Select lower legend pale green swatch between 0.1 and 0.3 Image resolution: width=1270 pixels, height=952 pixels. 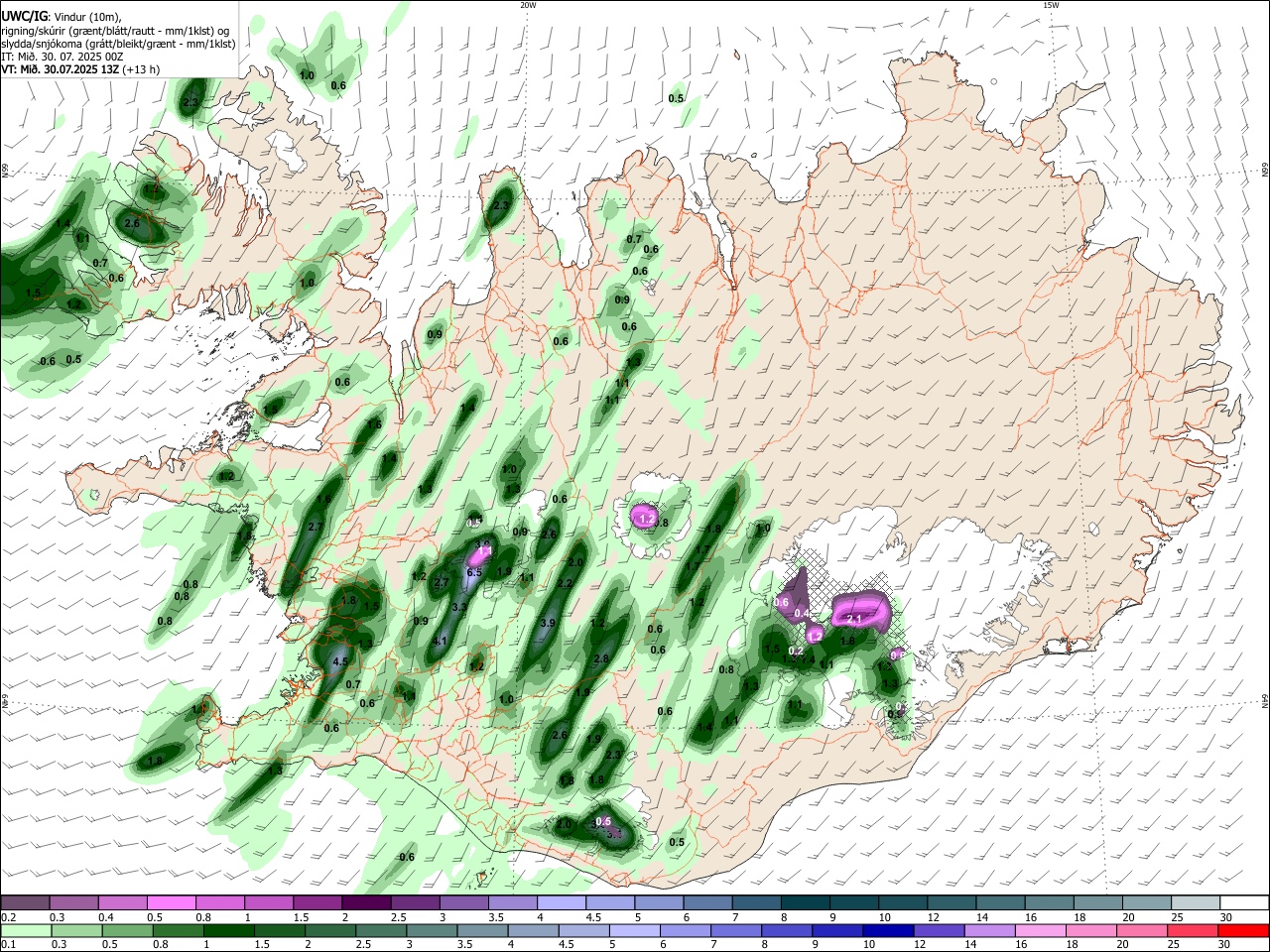[25, 930]
